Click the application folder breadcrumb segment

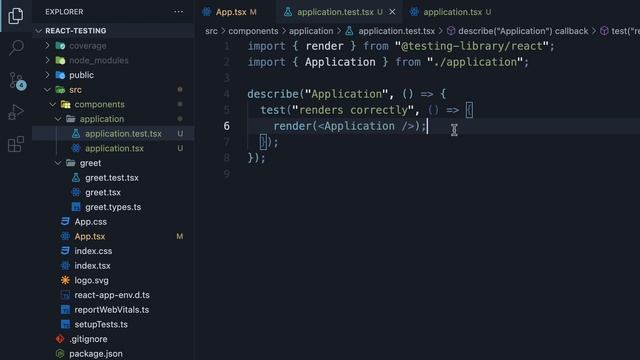point(311,31)
